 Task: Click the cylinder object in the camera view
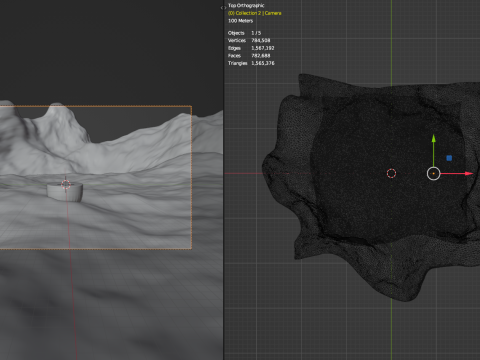point(65,192)
